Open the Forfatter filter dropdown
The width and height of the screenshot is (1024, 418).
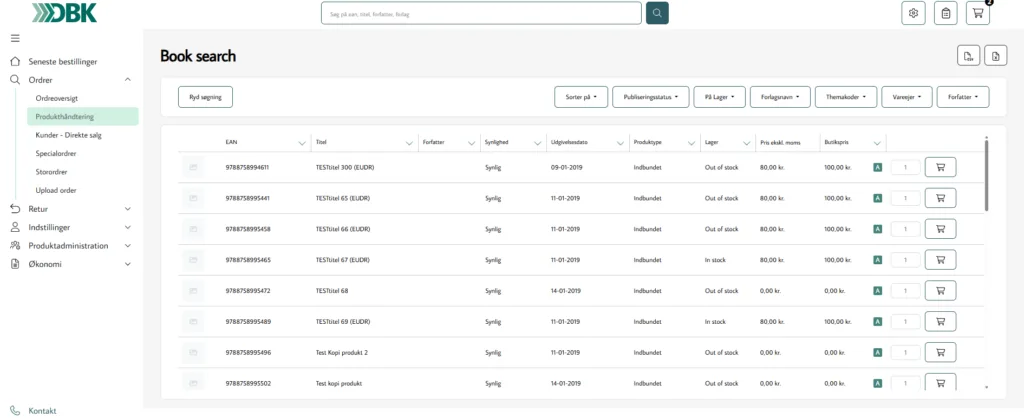pos(963,97)
